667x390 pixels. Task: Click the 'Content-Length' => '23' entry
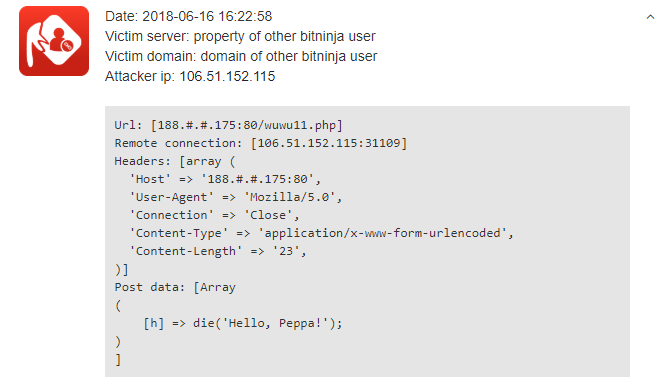click(218, 251)
